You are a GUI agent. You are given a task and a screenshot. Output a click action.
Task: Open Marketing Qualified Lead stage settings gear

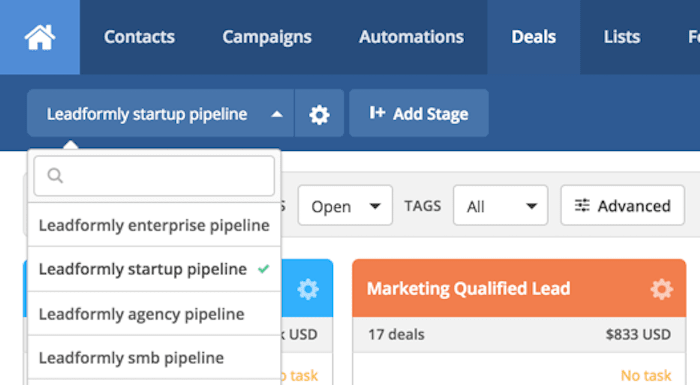(x=662, y=289)
